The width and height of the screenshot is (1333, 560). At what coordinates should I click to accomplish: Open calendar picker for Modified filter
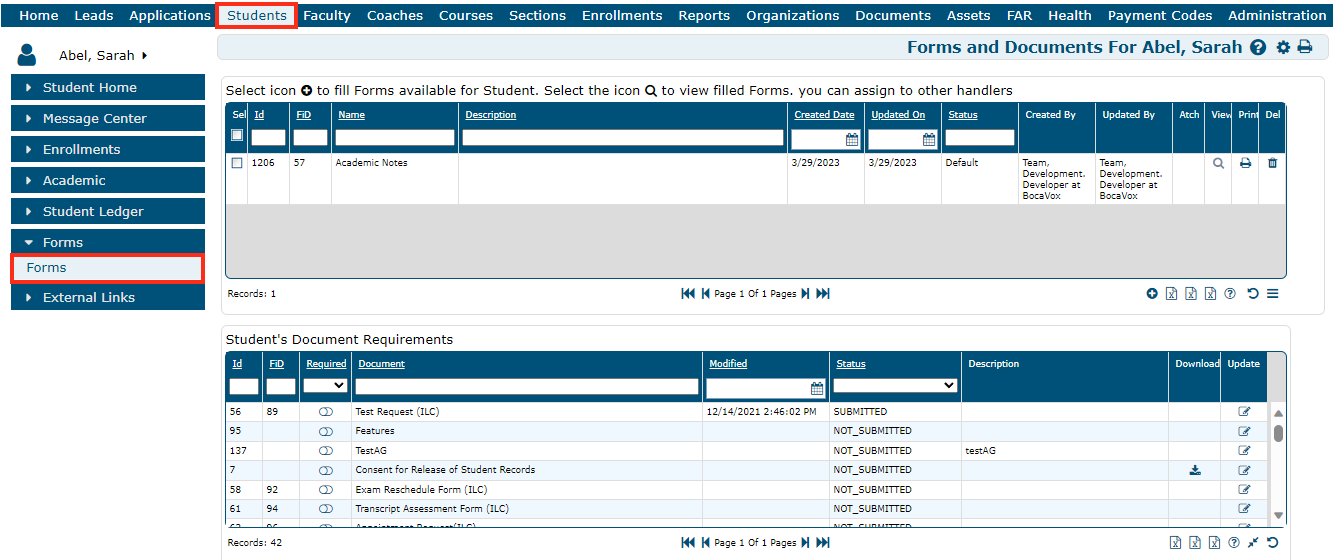[817, 388]
